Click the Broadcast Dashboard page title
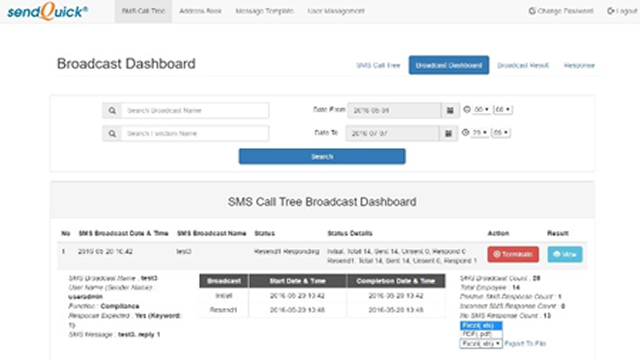 tap(126, 64)
